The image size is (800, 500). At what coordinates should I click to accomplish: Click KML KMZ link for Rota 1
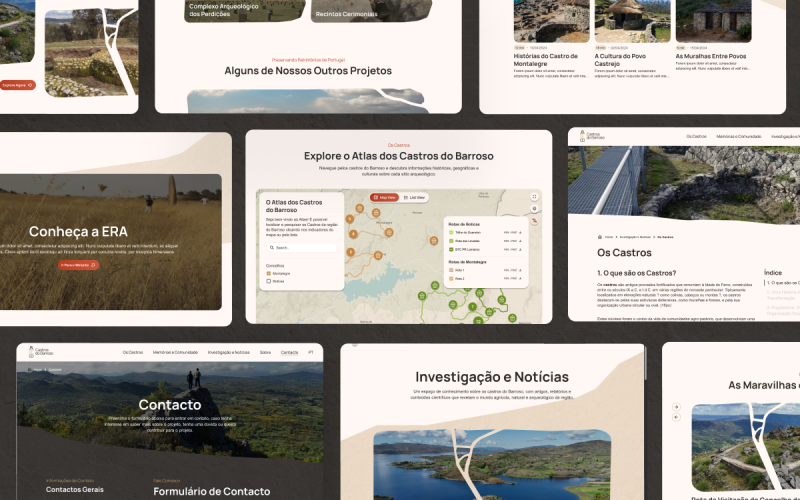[510, 270]
